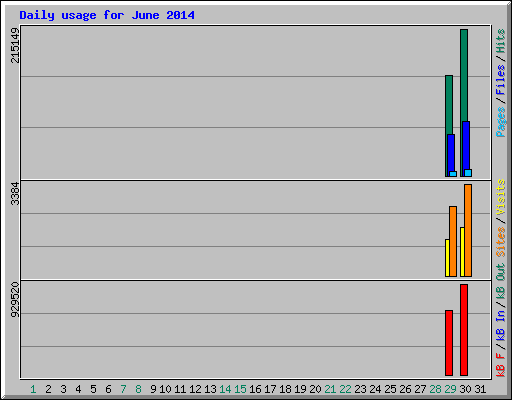Viewport: 512px width, 400px height.
Task: Click day 31 on the x-axis
Action: click(x=480, y=389)
